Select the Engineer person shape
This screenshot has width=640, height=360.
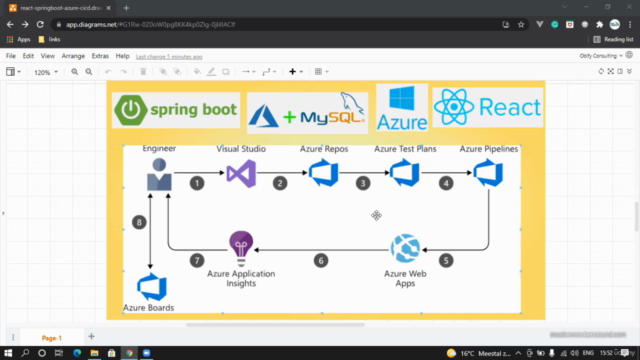(159, 175)
